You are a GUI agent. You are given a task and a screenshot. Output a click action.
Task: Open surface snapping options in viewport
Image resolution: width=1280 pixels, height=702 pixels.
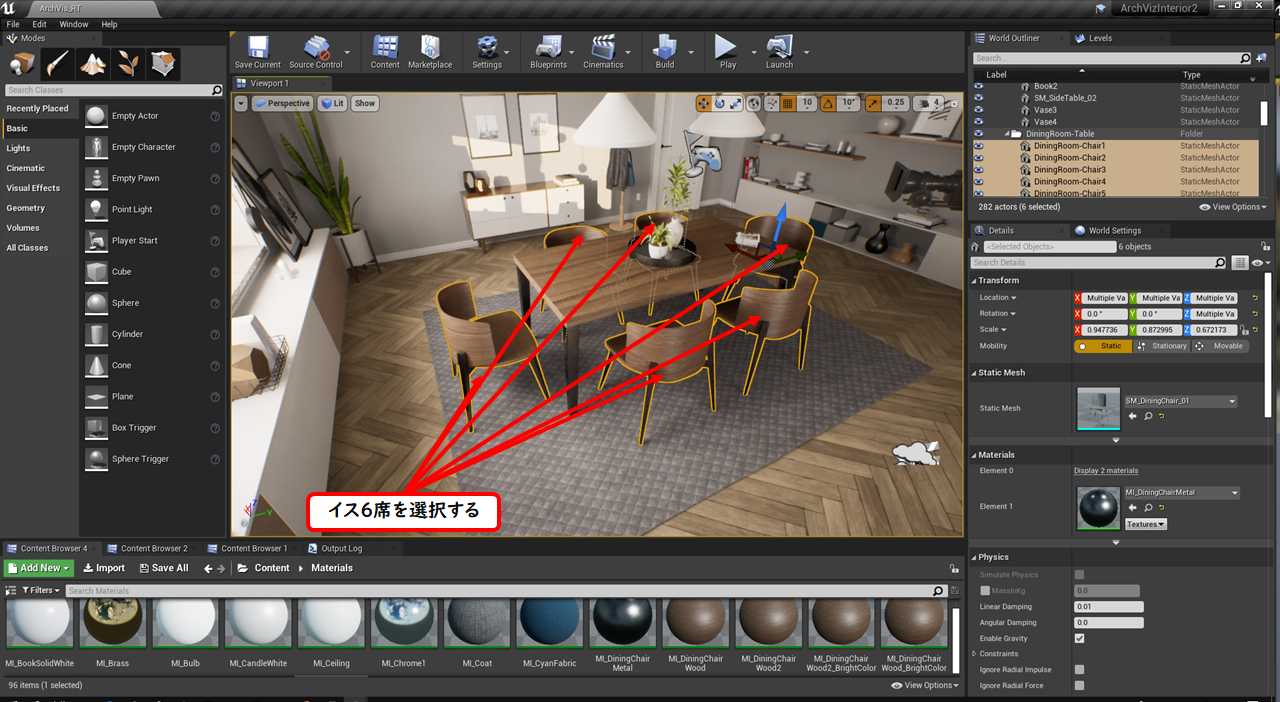click(771, 103)
